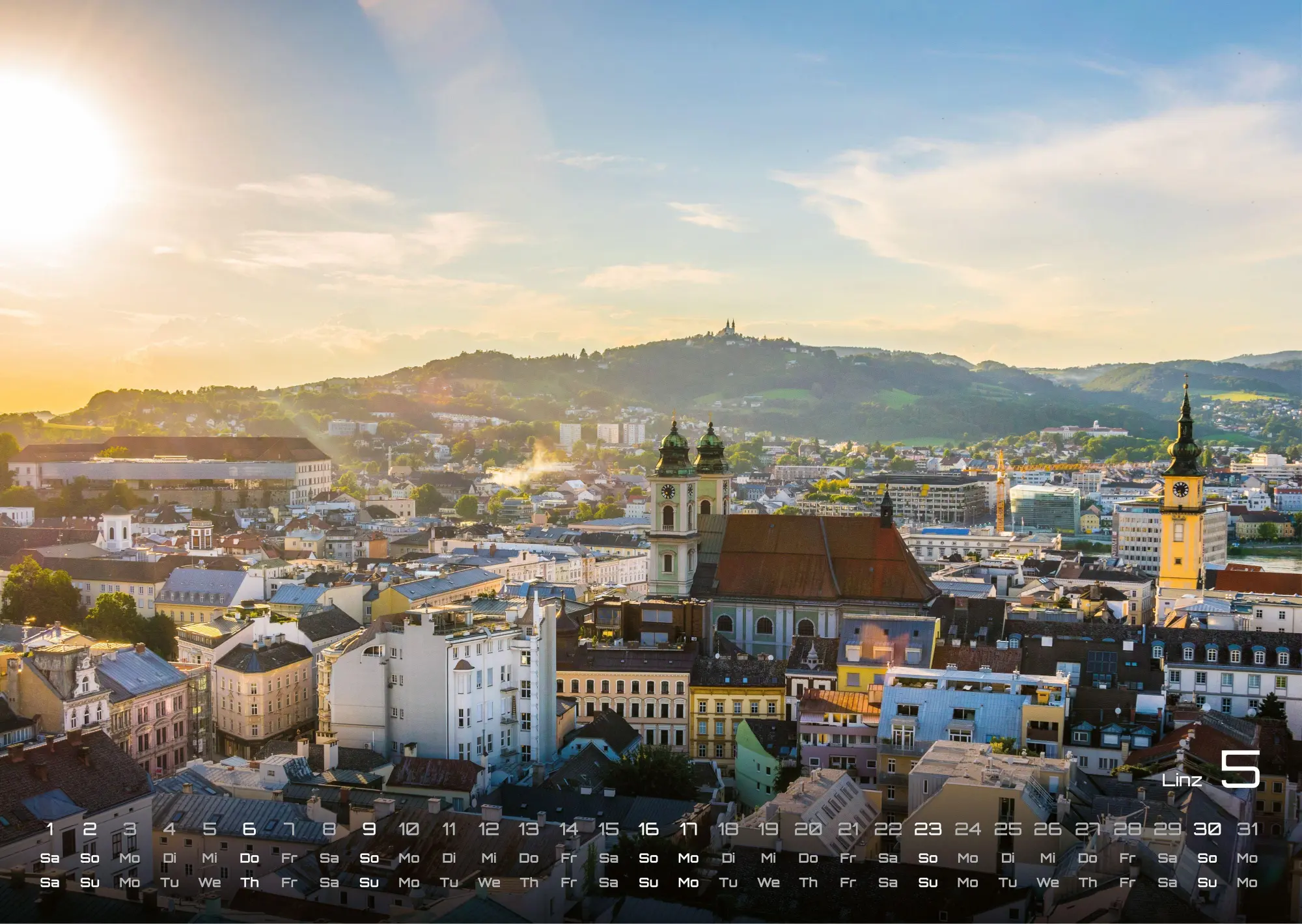Select day number 28
Screen dimensions: 1302x924
[x=1128, y=829]
